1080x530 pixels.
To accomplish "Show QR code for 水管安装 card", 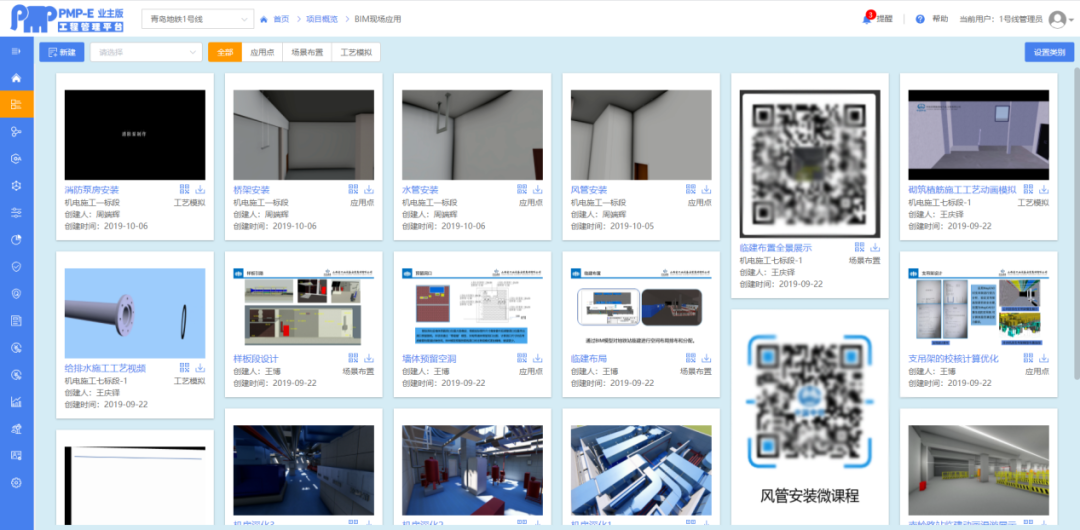I will [522, 190].
